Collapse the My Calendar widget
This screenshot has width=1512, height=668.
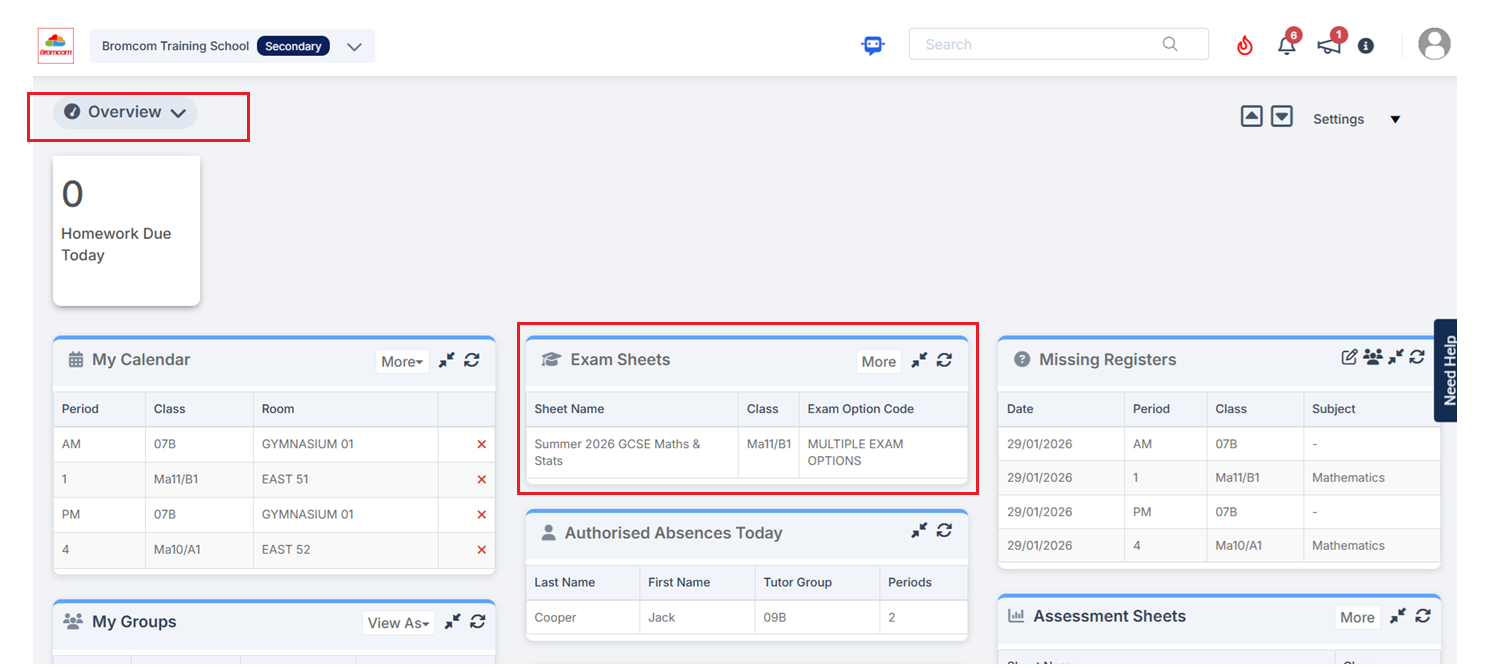[447, 360]
